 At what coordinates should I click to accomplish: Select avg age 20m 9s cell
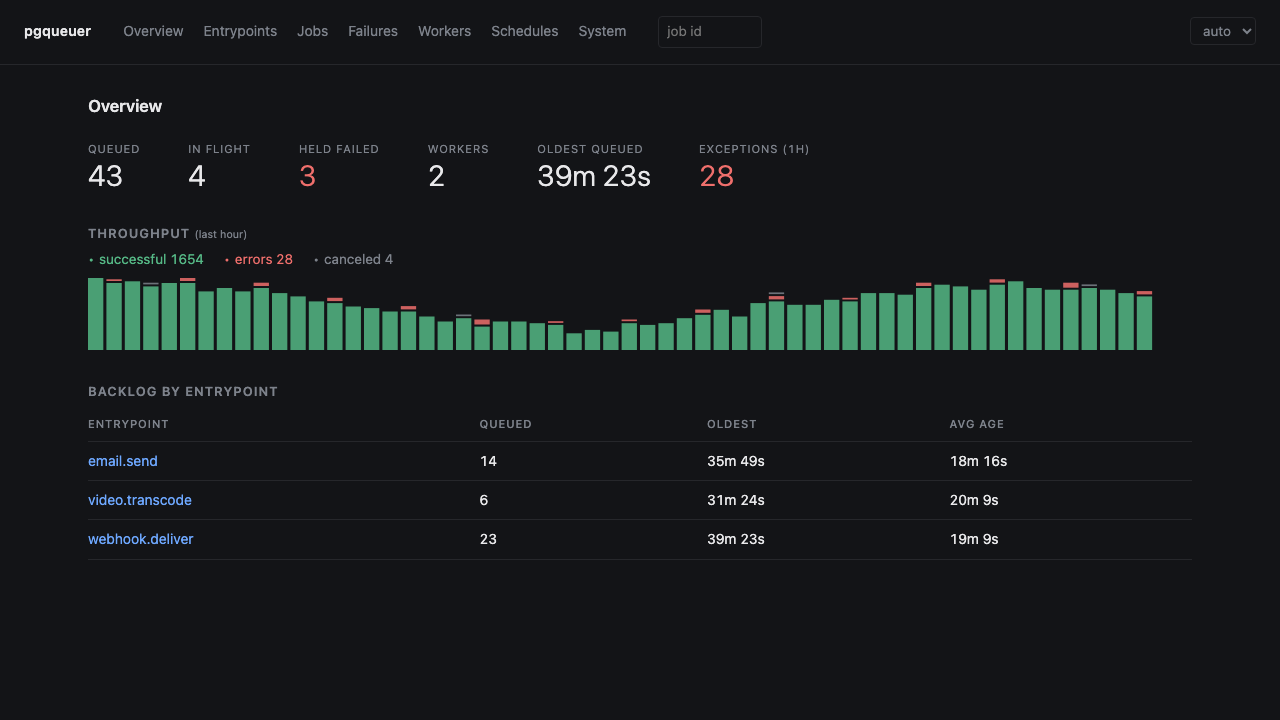pos(974,500)
